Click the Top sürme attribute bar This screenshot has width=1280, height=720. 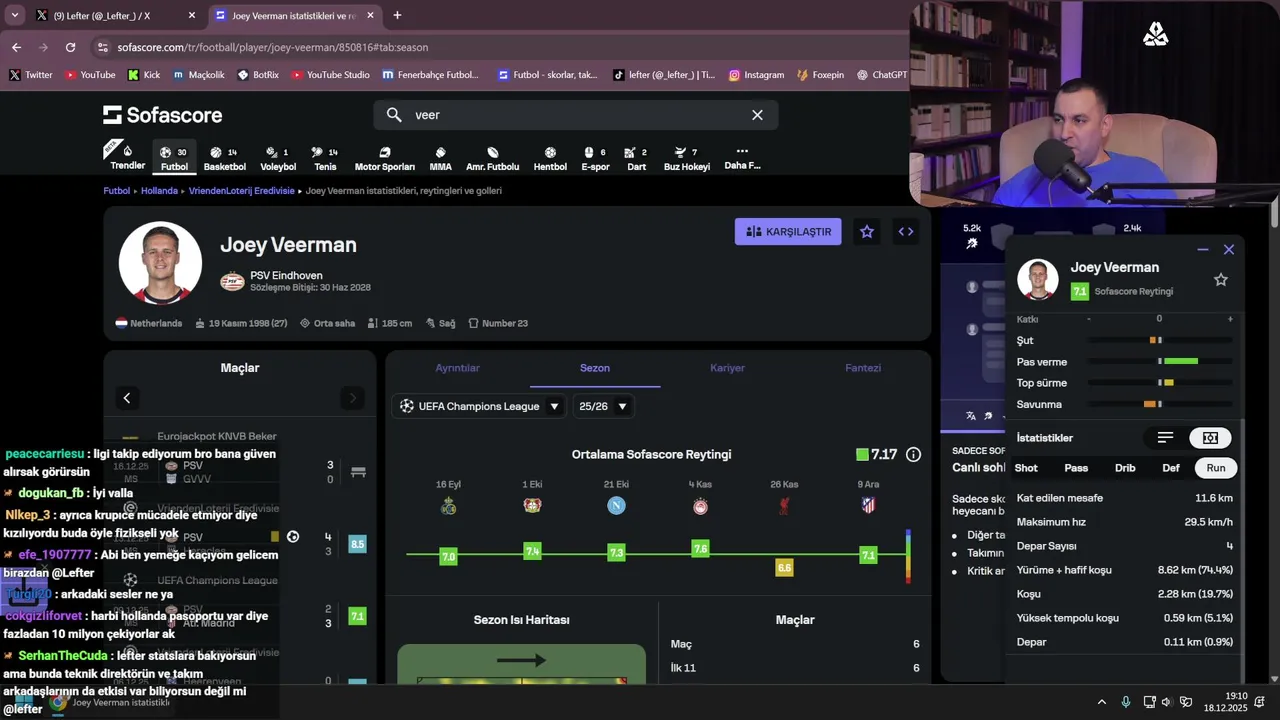[1158, 383]
